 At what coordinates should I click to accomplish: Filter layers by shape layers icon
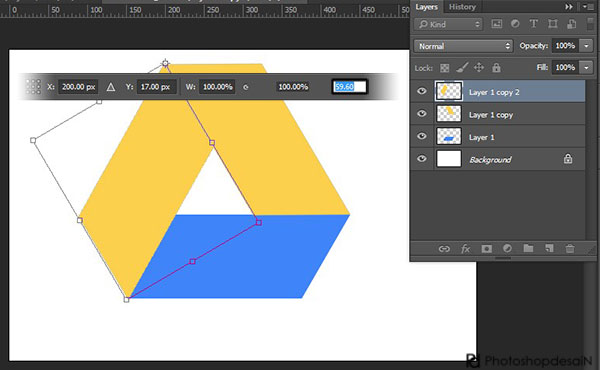pyautogui.click(x=553, y=24)
